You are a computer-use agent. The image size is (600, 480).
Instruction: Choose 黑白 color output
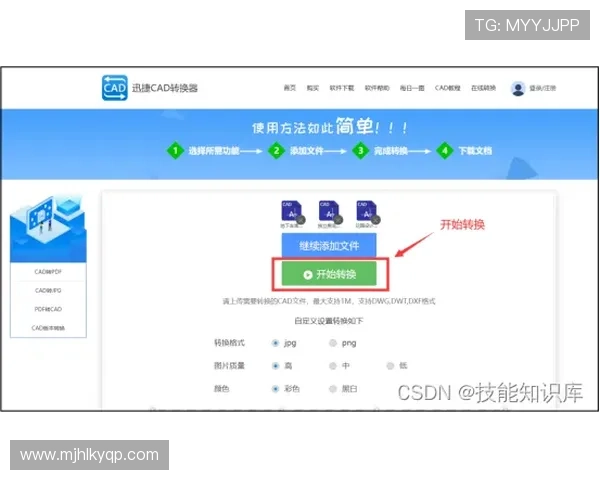[x=333, y=389]
